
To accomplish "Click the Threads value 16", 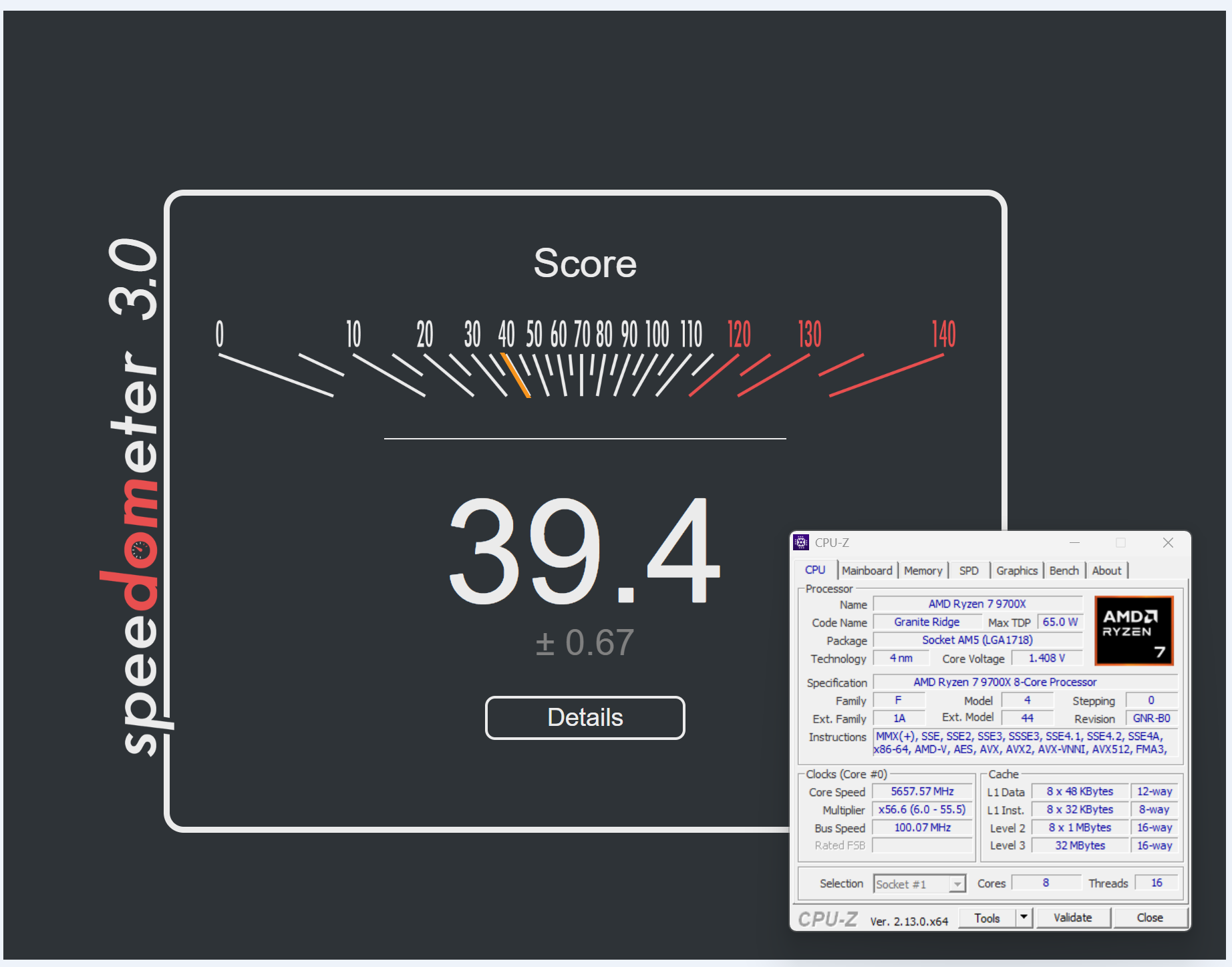I will click(1157, 883).
